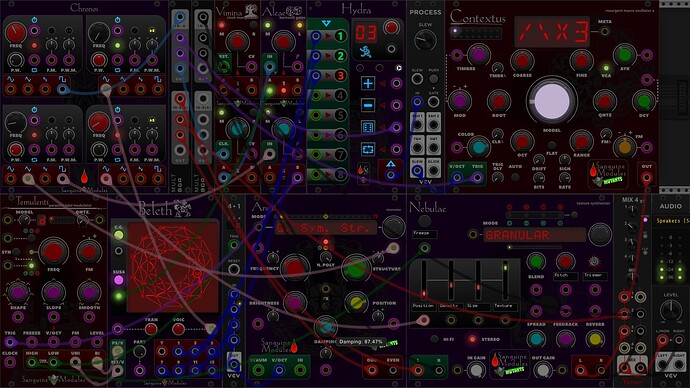Click the Texture slider in Nebulae

coord(506,281)
